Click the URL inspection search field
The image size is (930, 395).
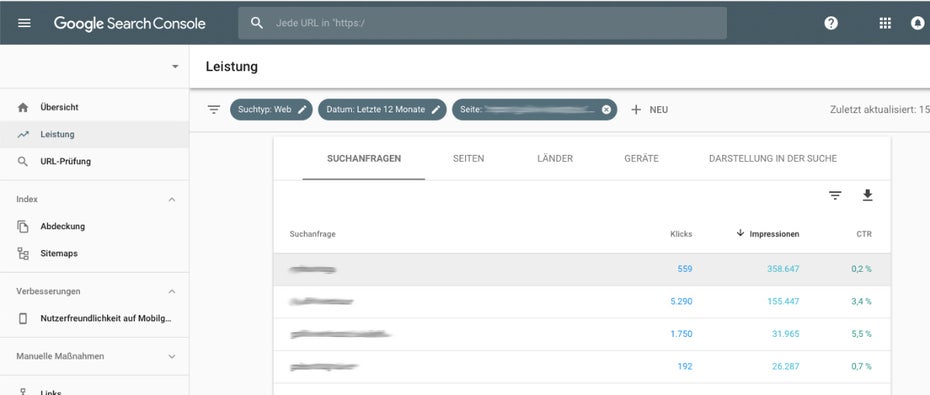click(482, 23)
